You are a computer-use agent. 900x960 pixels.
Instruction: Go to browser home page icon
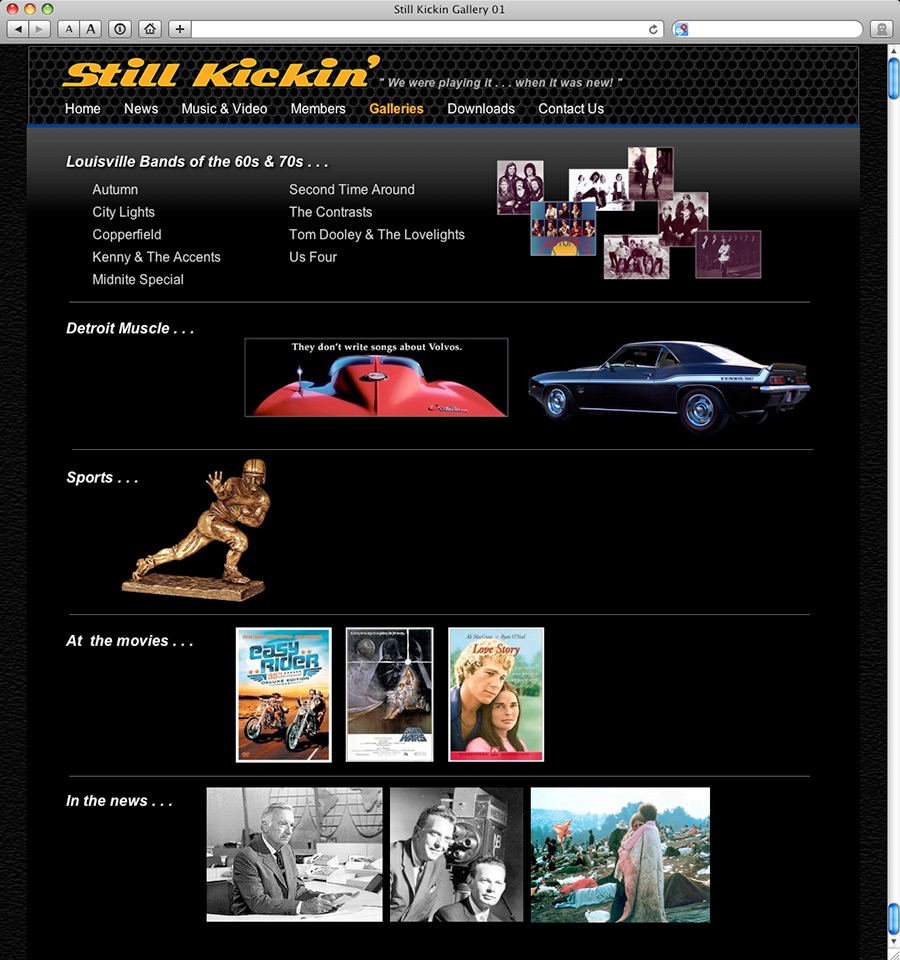click(150, 29)
